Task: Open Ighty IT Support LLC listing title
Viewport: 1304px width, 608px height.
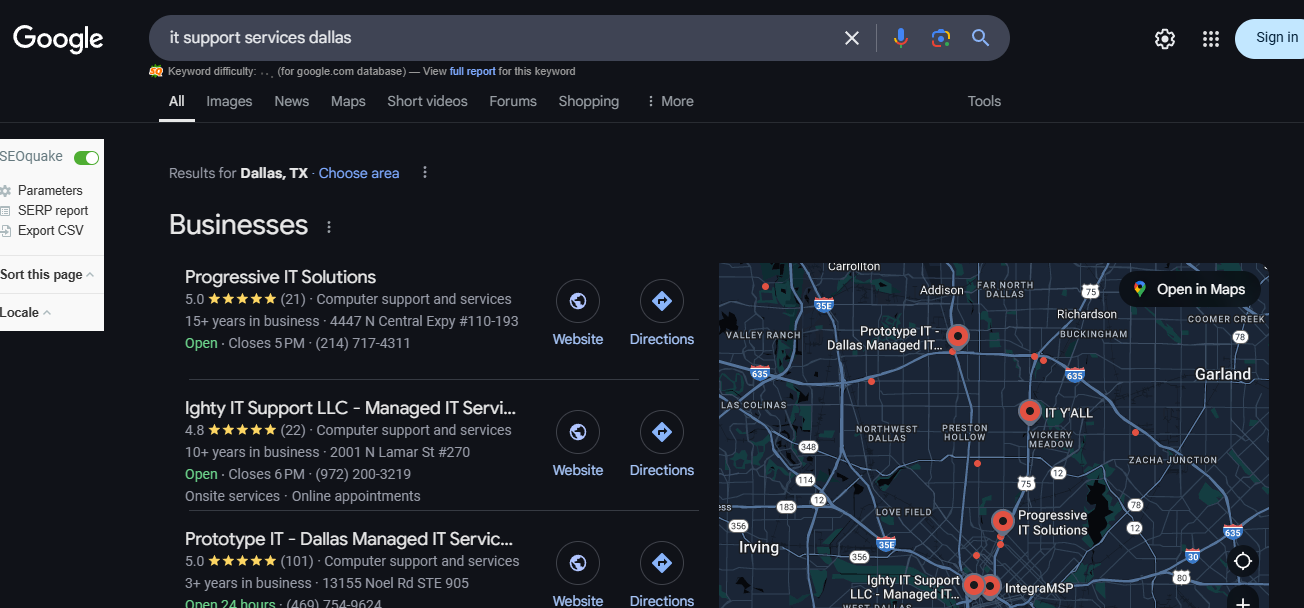Action: click(350, 408)
